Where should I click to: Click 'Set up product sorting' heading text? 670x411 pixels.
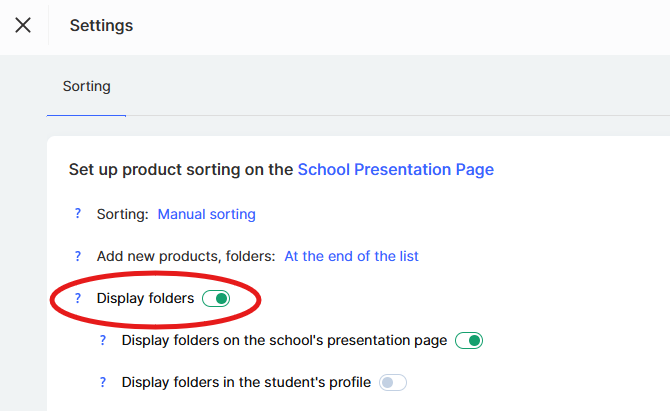[x=180, y=169]
